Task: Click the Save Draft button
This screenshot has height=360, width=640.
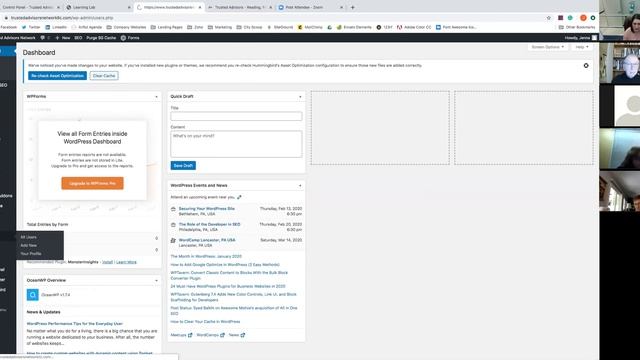Action: (x=183, y=165)
